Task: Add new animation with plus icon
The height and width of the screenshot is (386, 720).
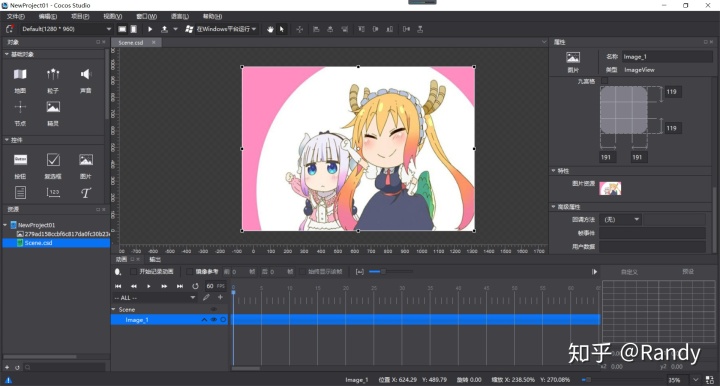Action: pyautogui.click(x=220, y=297)
